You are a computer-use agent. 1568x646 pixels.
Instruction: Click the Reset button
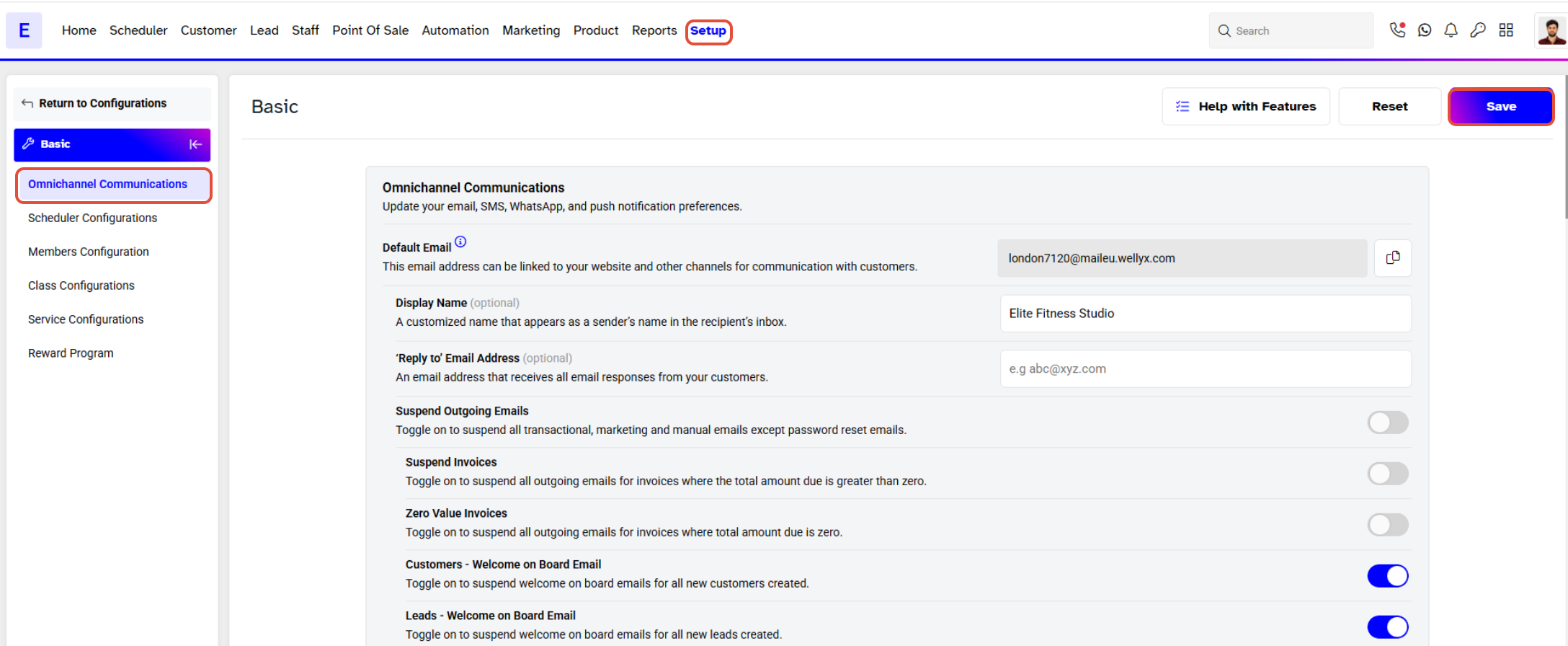coord(1389,107)
